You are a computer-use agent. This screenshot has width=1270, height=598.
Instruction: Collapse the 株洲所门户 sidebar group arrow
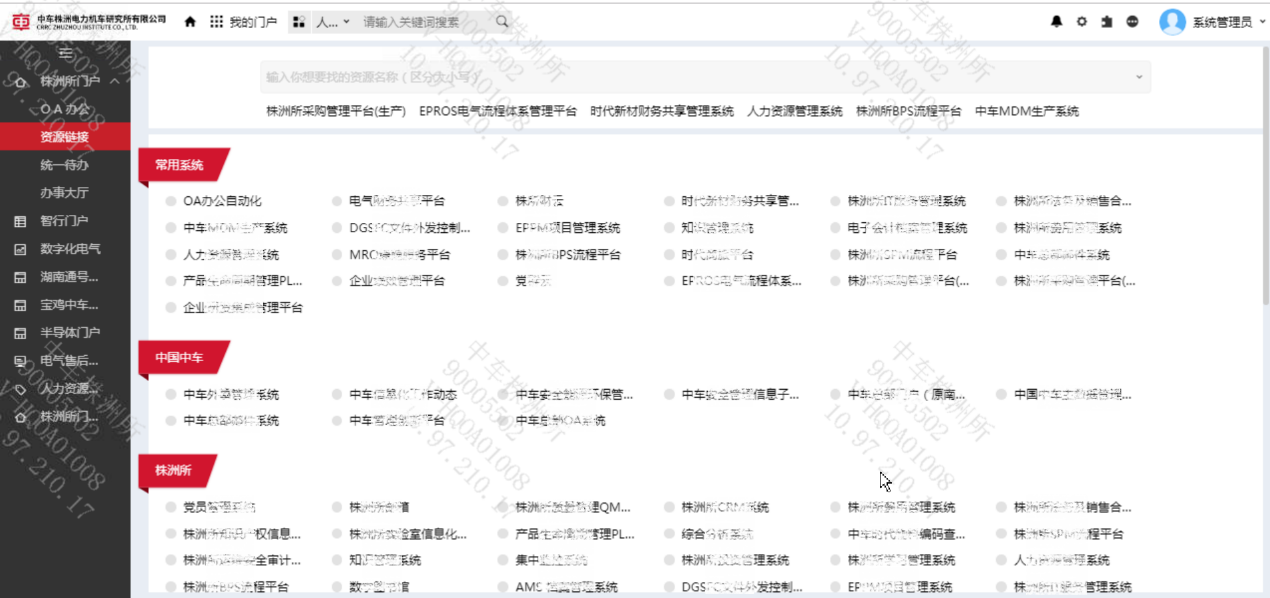click(115, 81)
